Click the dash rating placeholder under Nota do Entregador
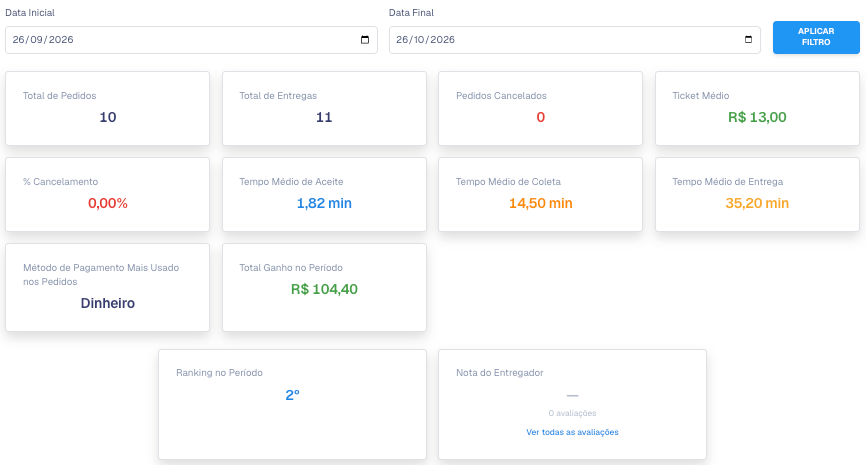Viewport: 866px width, 465px height. point(572,395)
